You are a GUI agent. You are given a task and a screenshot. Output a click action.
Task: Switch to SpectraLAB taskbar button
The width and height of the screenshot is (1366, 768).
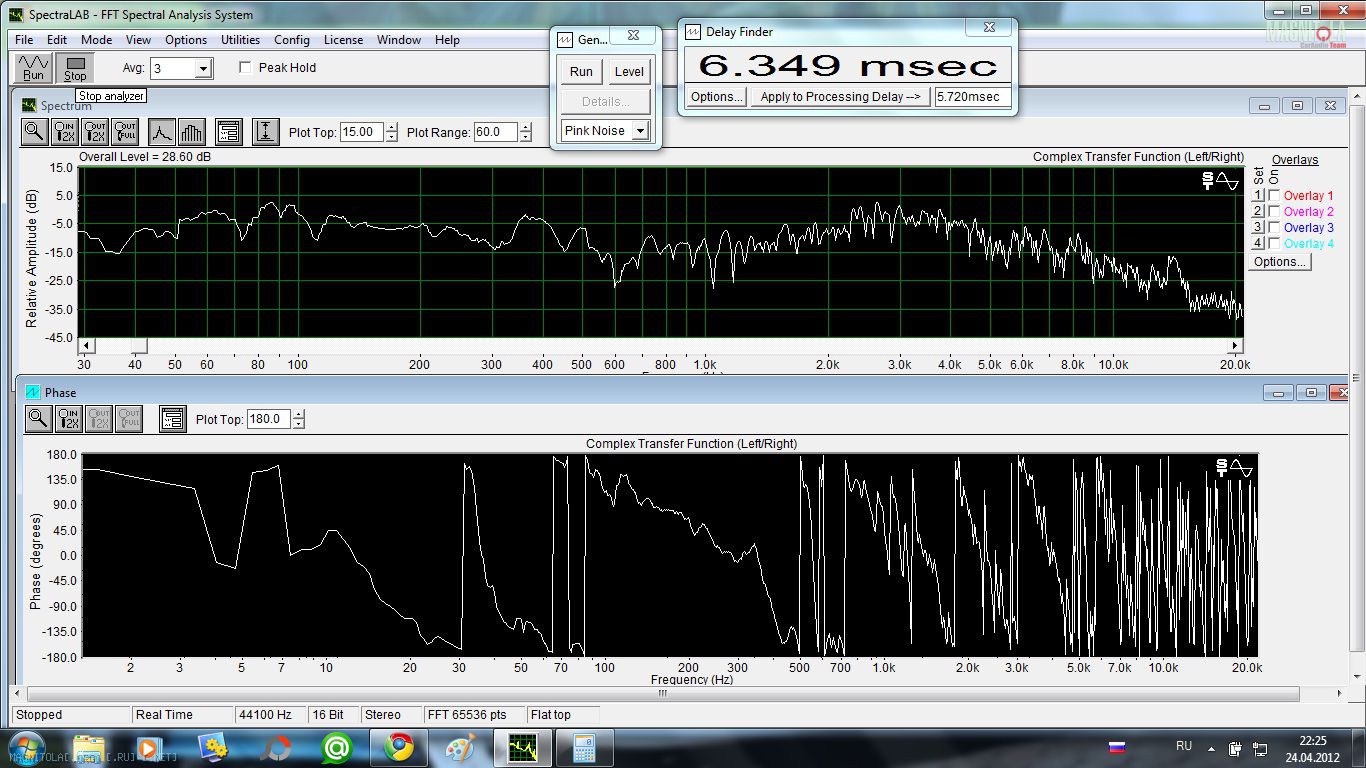point(522,747)
